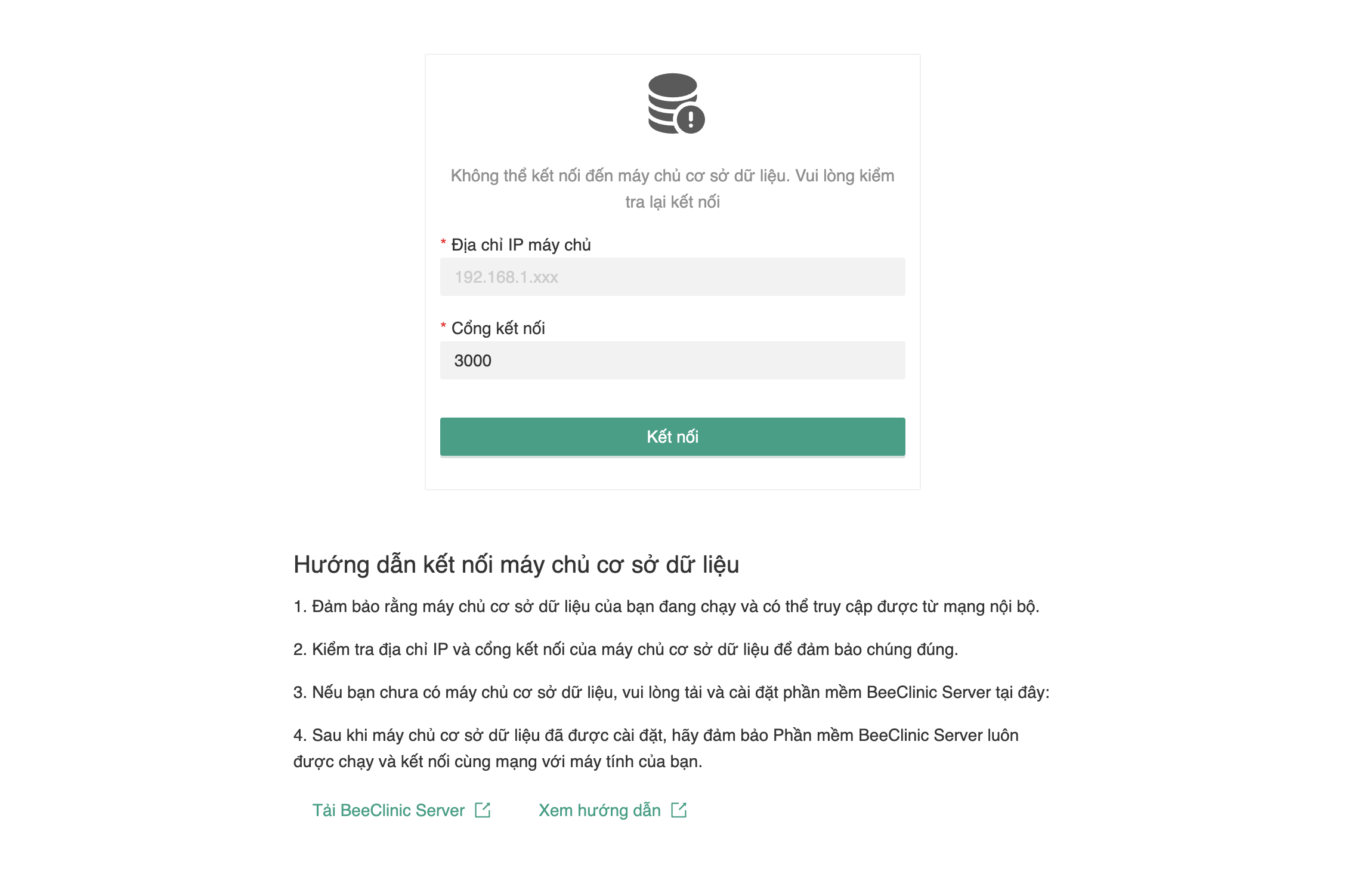Click heading Hướng dẫn kết nối máy chủ
This screenshot has height=896, width=1348.
(x=516, y=564)
